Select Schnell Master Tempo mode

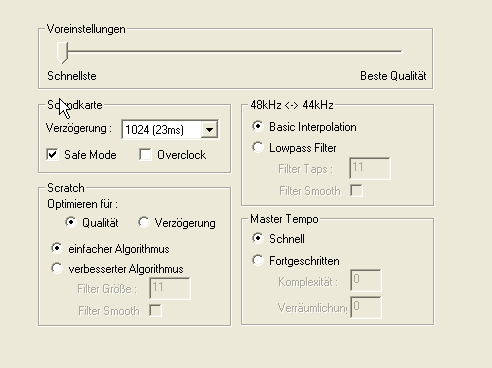point(258,238)
